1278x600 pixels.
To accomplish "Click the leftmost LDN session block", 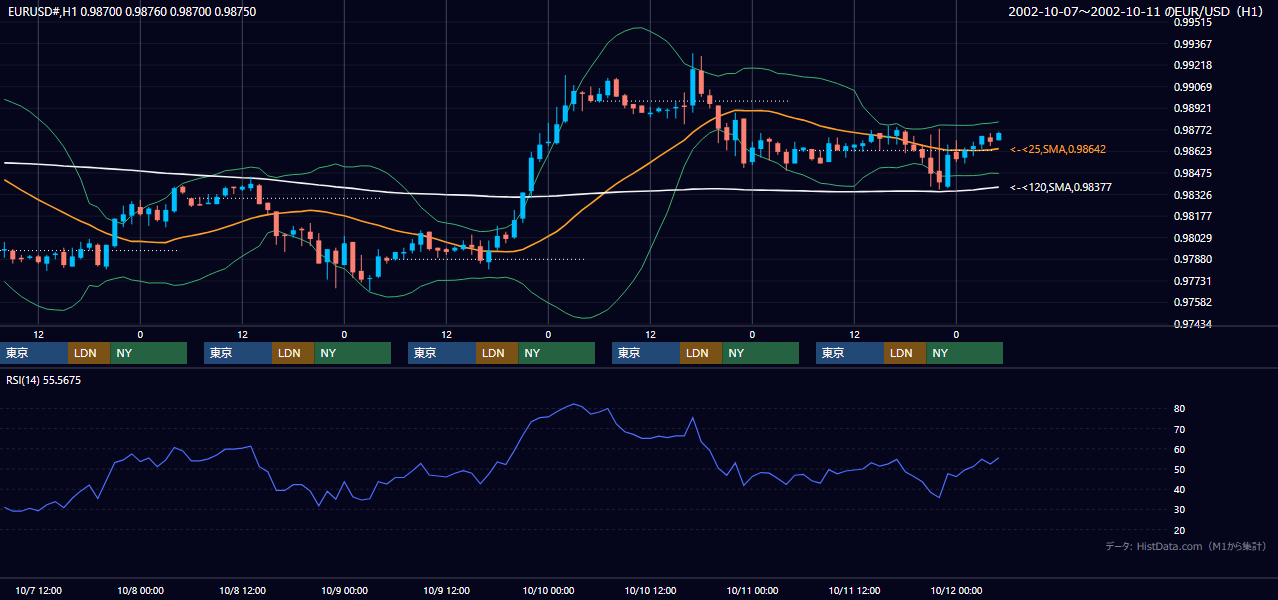I will (x=89, y=353).
